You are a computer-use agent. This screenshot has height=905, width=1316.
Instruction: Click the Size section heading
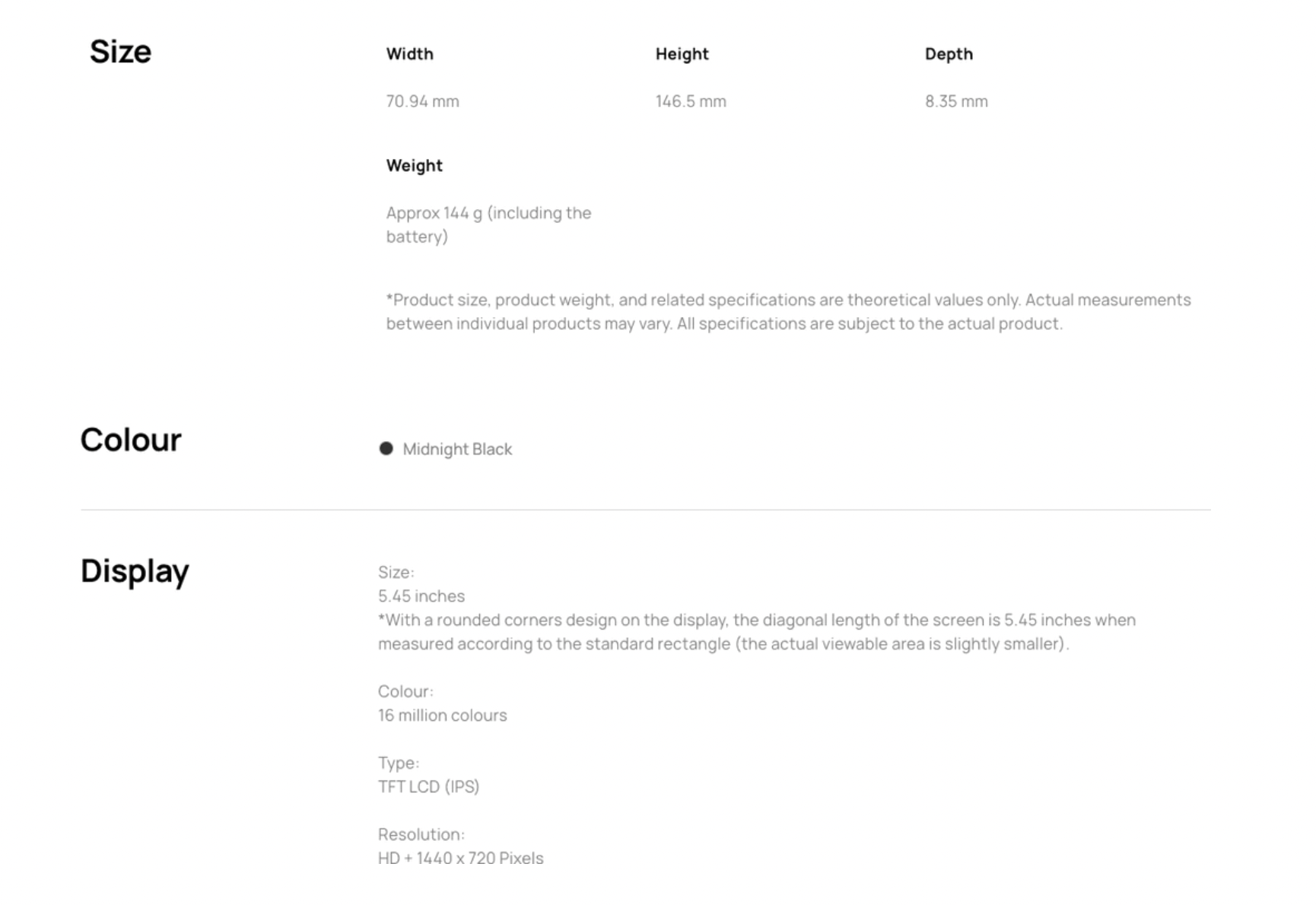point(120,52)
